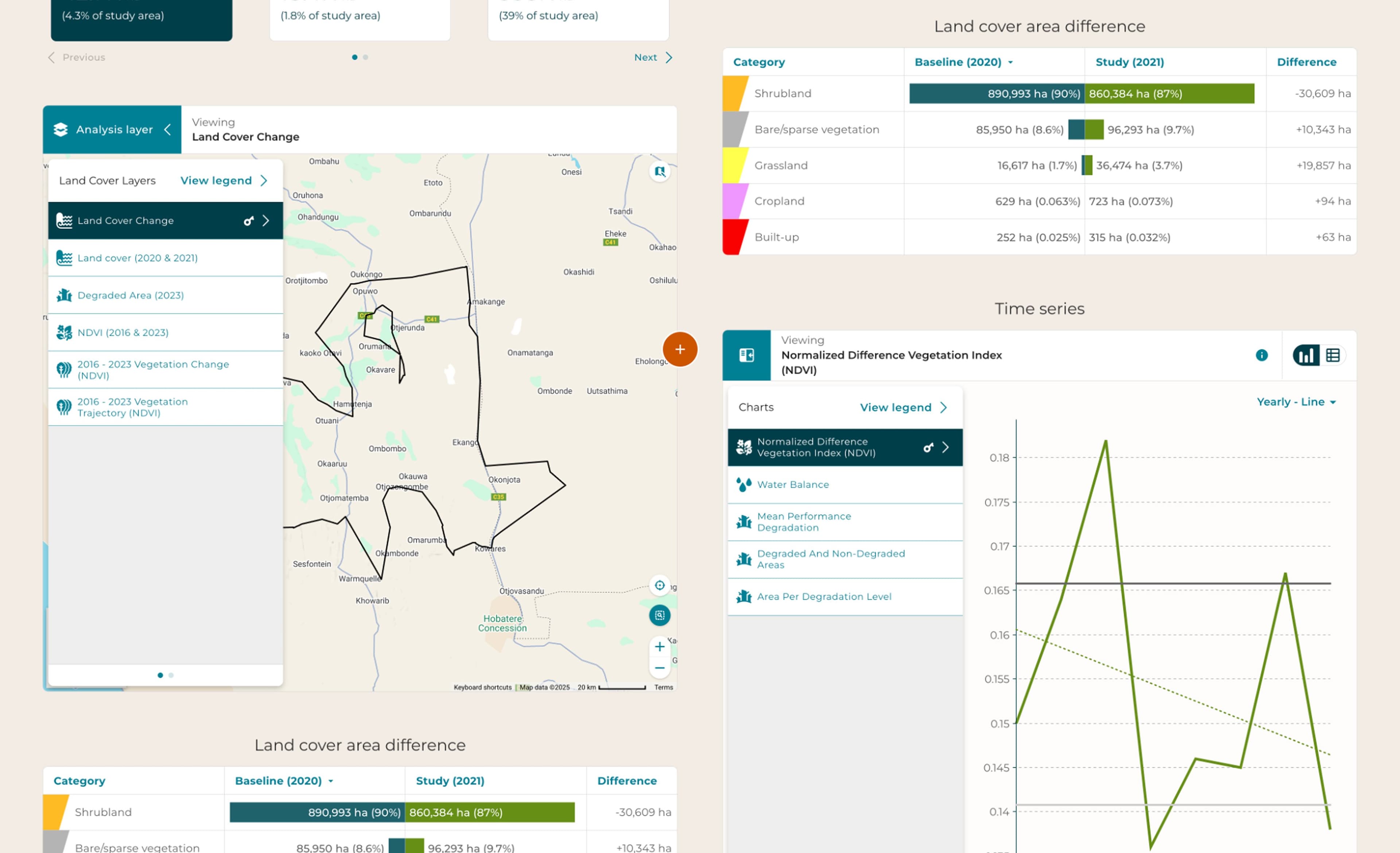Click the time series panel icon

(746, 355)
